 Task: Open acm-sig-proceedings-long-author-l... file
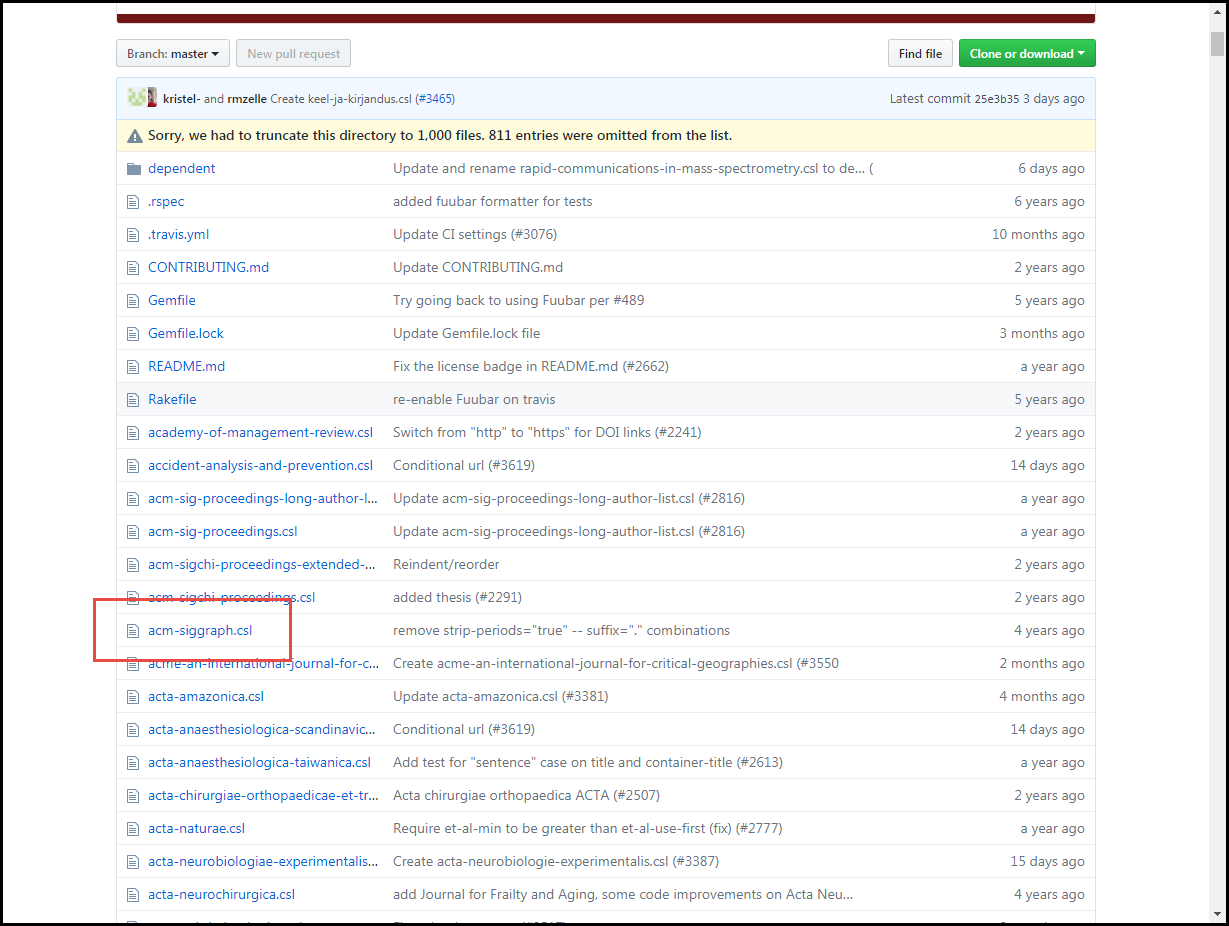click(x=263, y=498)
